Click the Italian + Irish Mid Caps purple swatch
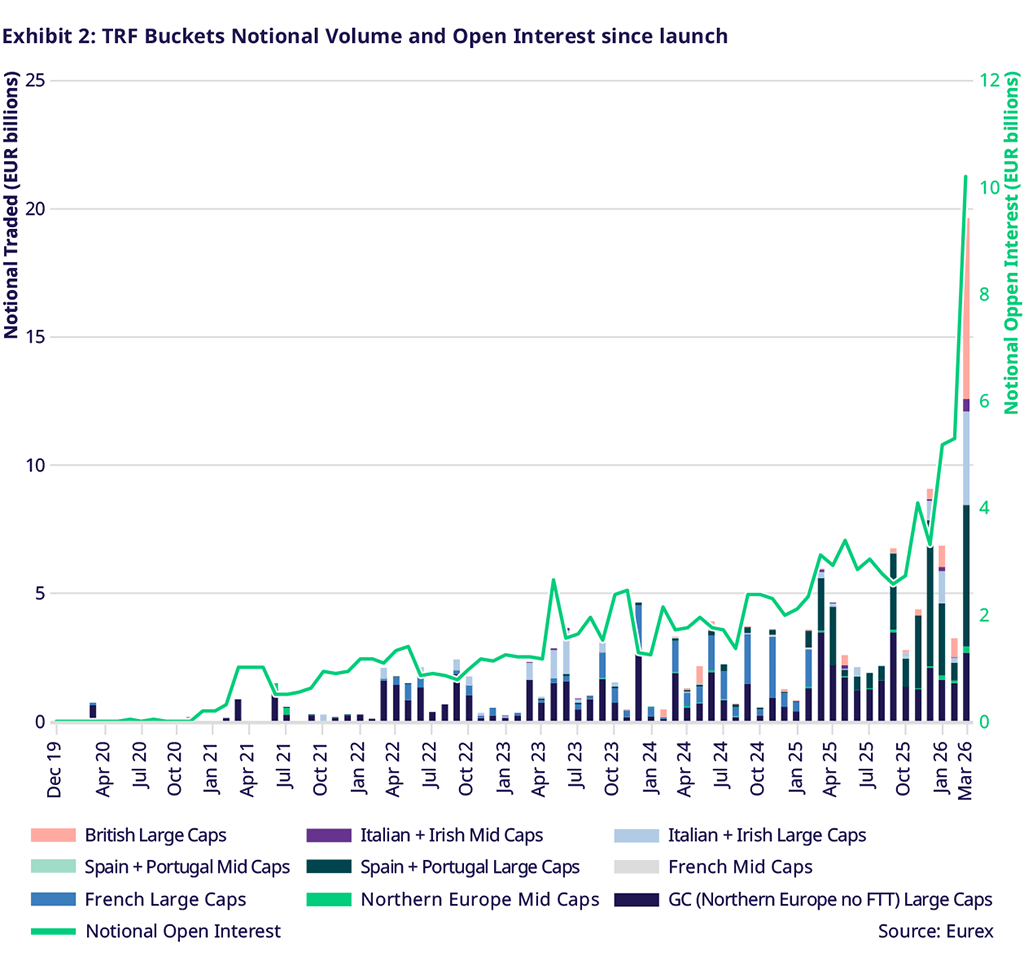Image resolution: width=1024 pixels, height=974 pixels. point(328,835)
